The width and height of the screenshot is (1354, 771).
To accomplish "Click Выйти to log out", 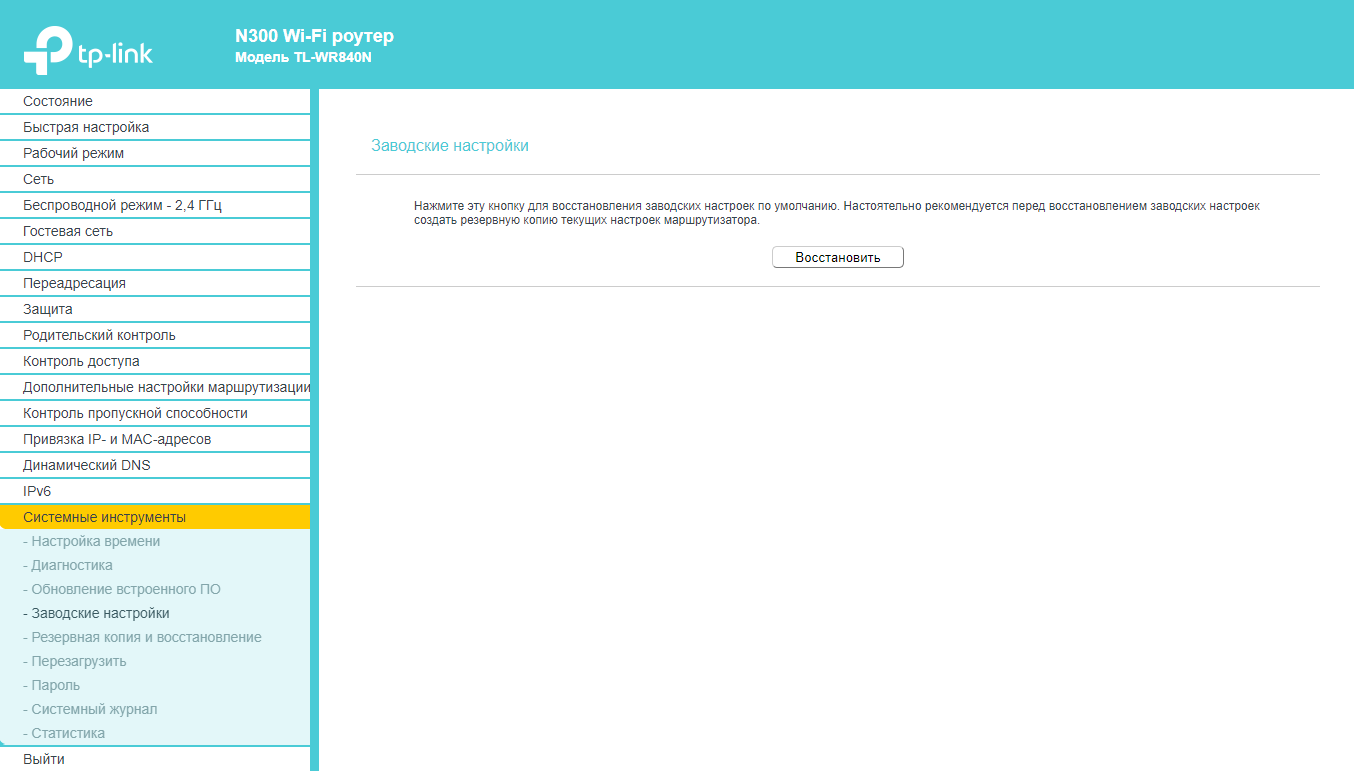I will point(44,759).
